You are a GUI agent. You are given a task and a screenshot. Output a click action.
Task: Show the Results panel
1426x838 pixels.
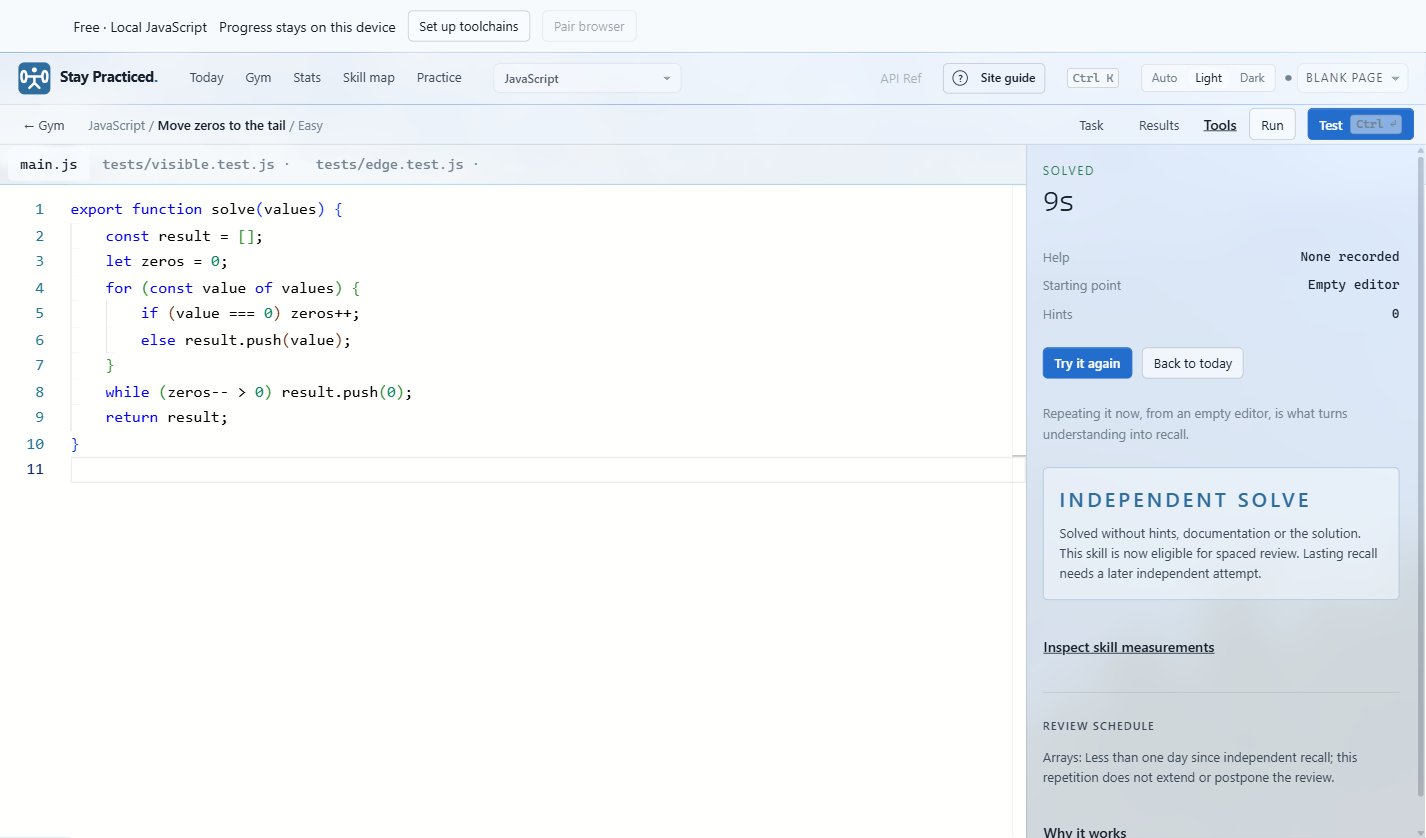point(1159,125)
